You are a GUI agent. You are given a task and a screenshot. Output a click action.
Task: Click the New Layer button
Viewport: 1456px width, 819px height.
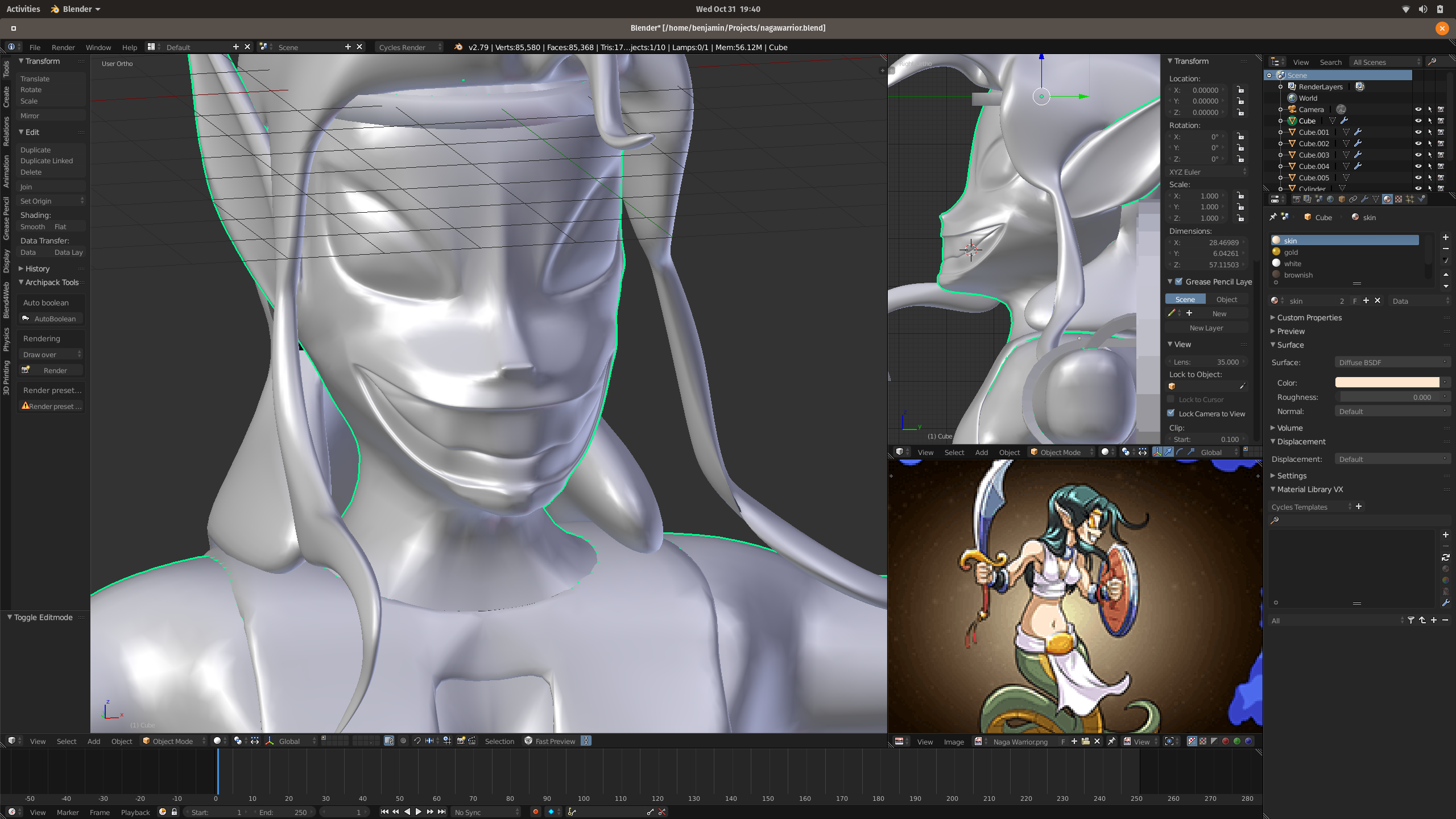coord(1206,328)
